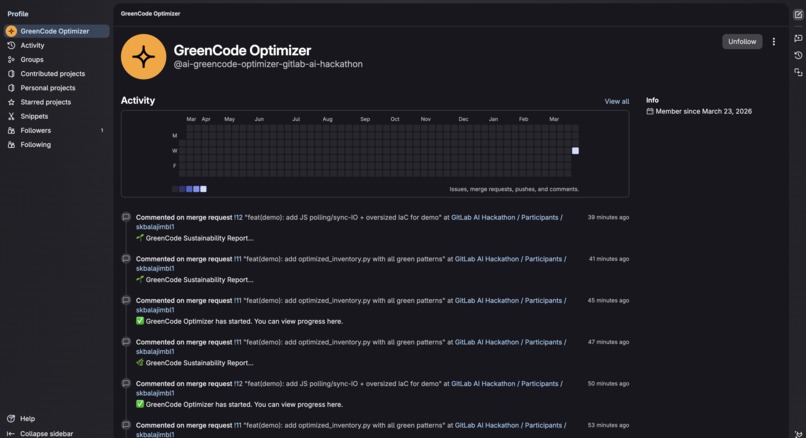Viewport: 806px width, 438px height.
Task: Click Participants link in 45-minute entry
Action: point(543,301)
